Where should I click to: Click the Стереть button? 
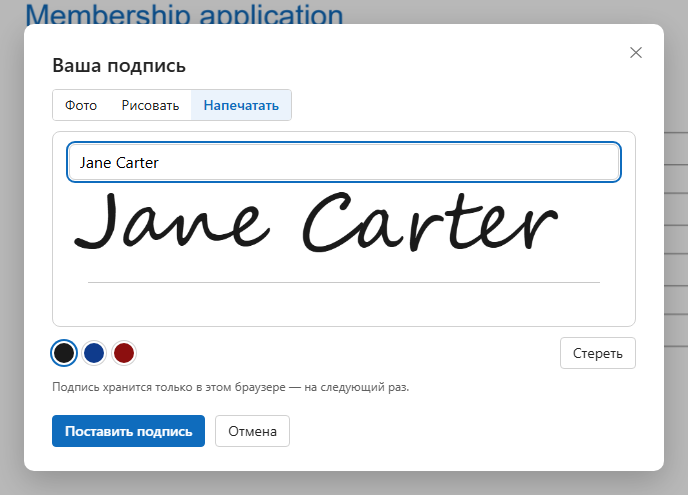tap(598, 353)
